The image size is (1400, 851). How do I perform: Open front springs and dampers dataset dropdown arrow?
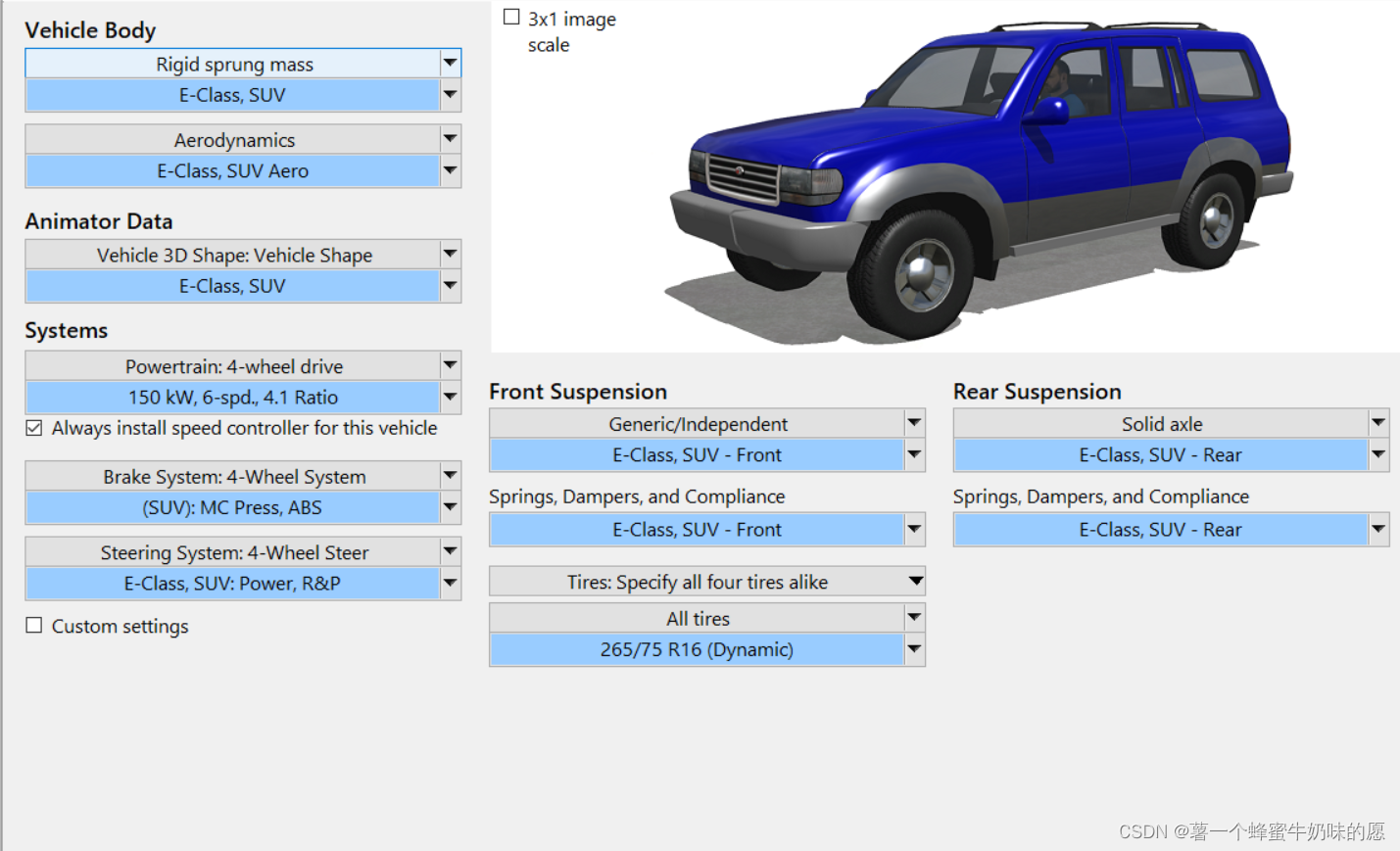click(x=914, y=529)
